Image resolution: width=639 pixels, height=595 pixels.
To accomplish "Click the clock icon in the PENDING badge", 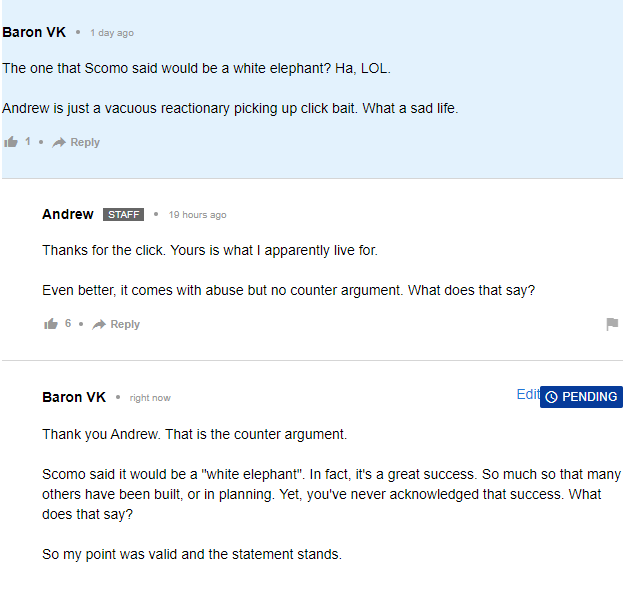I will tap(551, 397).
